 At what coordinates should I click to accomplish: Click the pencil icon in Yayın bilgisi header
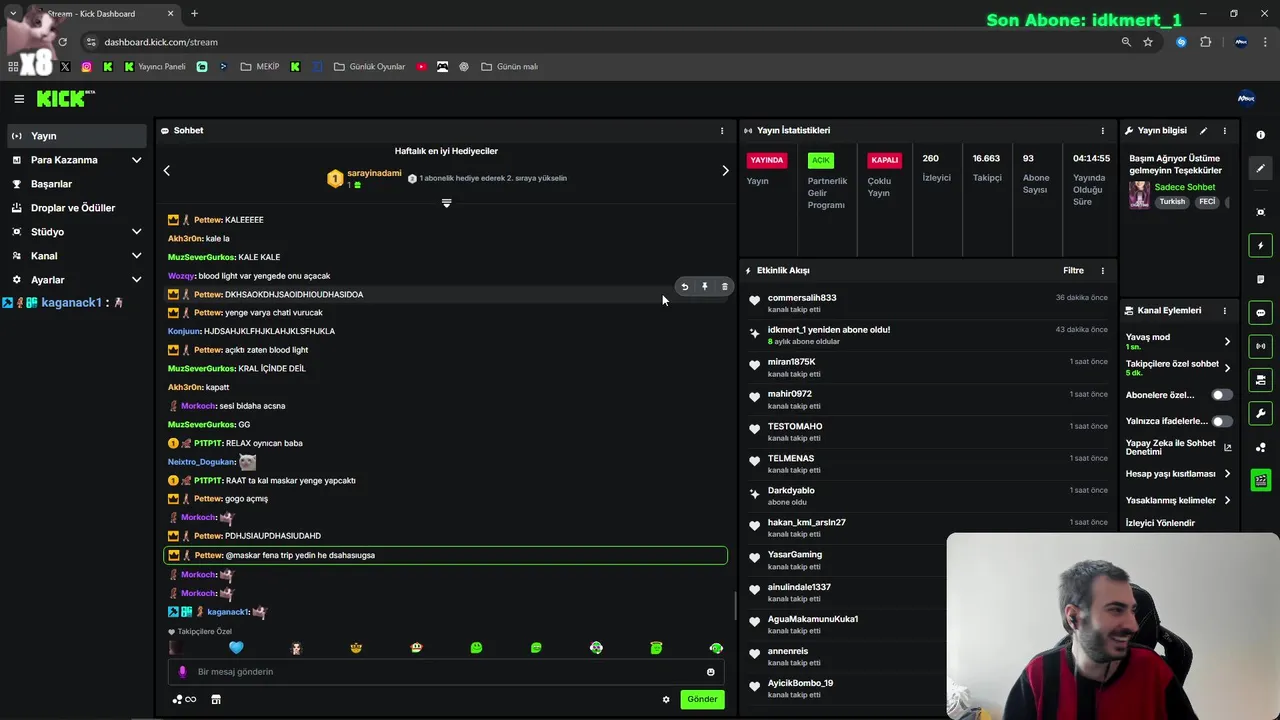pos(1203,130)
